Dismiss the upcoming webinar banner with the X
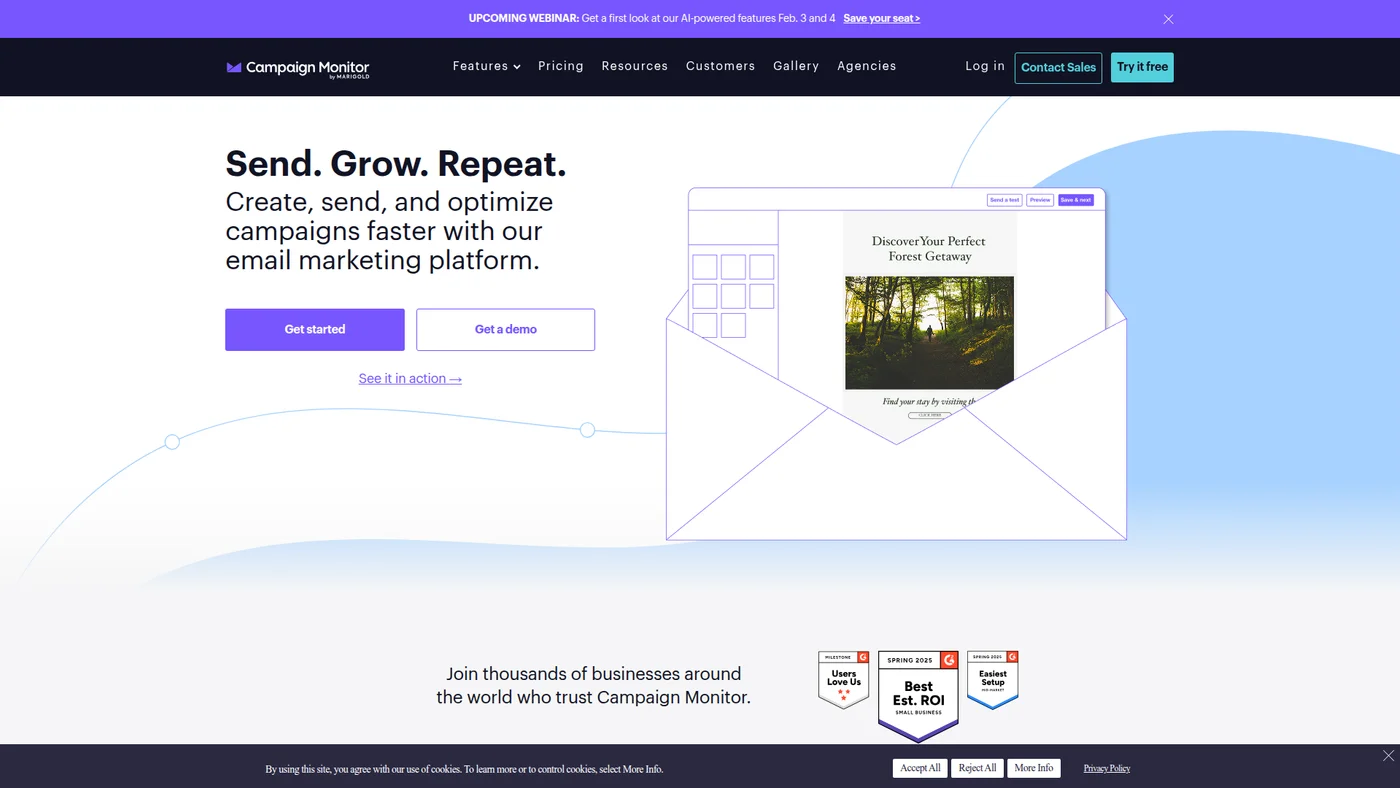 click(1167, 18)
